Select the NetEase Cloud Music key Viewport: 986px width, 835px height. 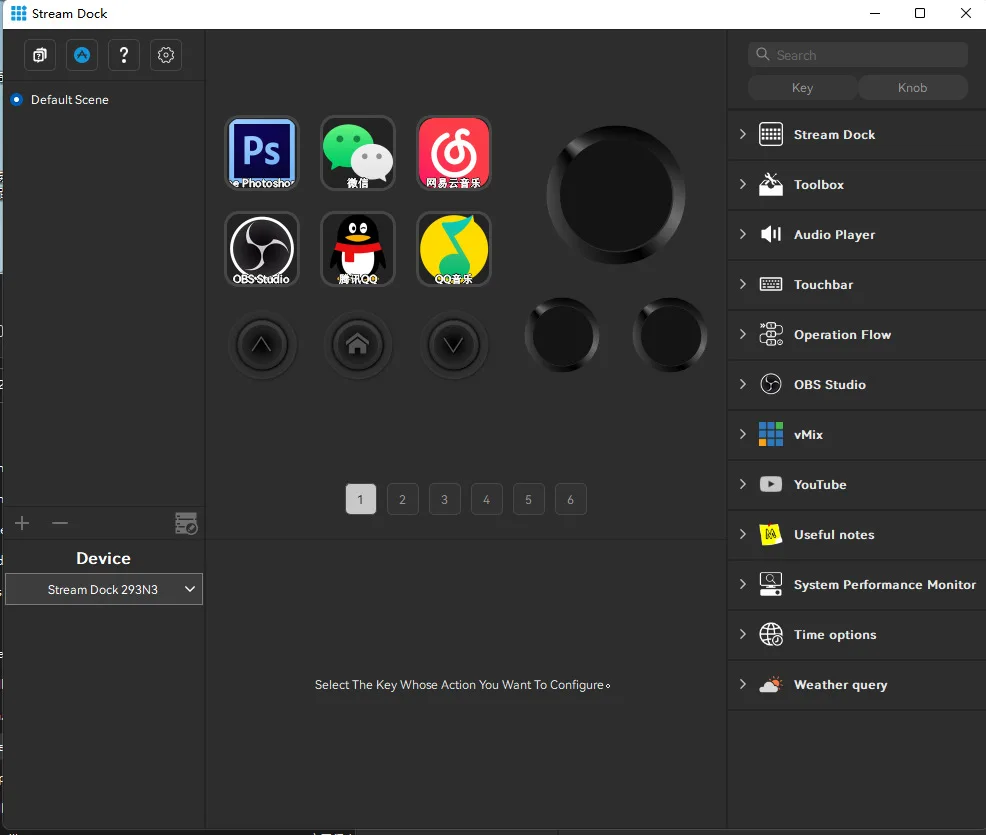point(453,153)
